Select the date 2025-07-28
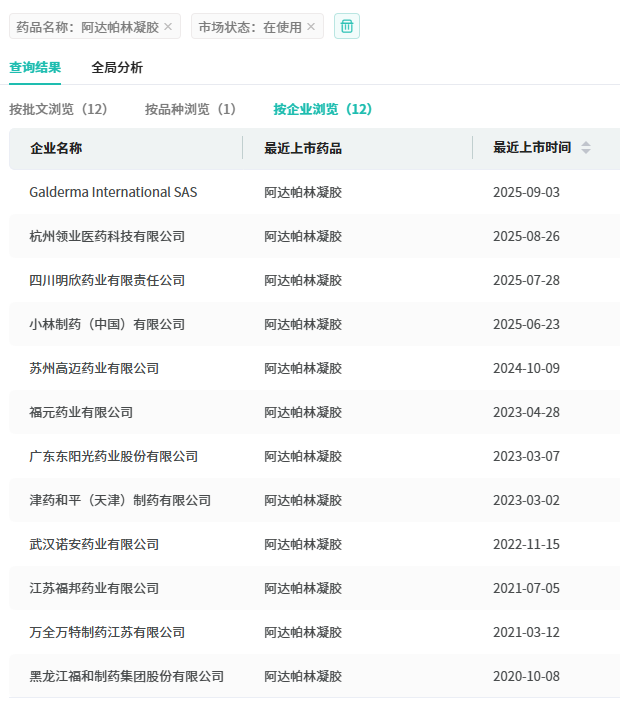The width and height of the screenshot is (620, 714). [527, 280]
